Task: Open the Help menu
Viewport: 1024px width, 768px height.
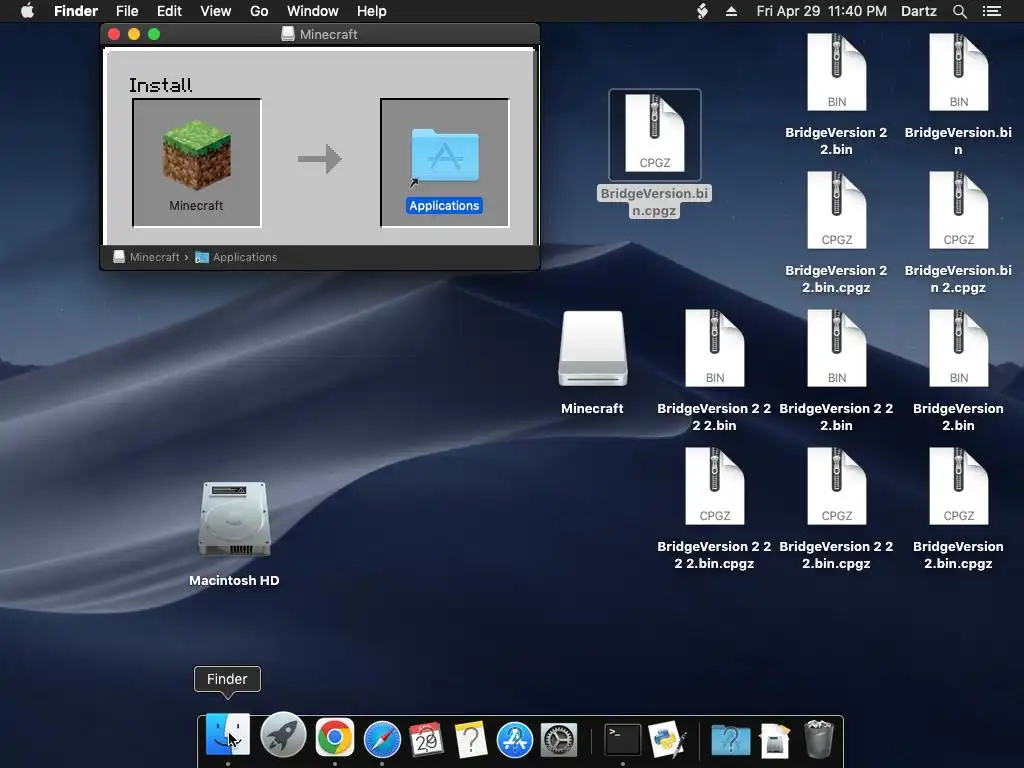Action: pos(372,11)
